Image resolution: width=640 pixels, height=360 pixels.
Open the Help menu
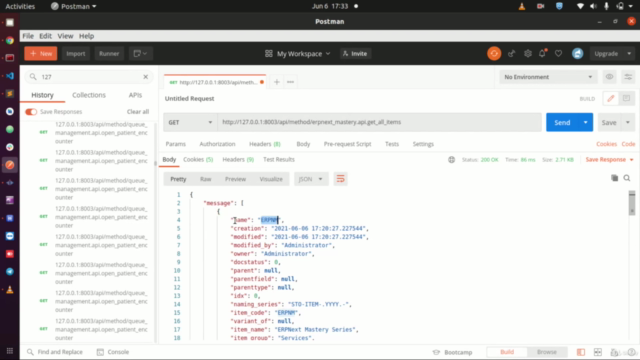[87, 36]
